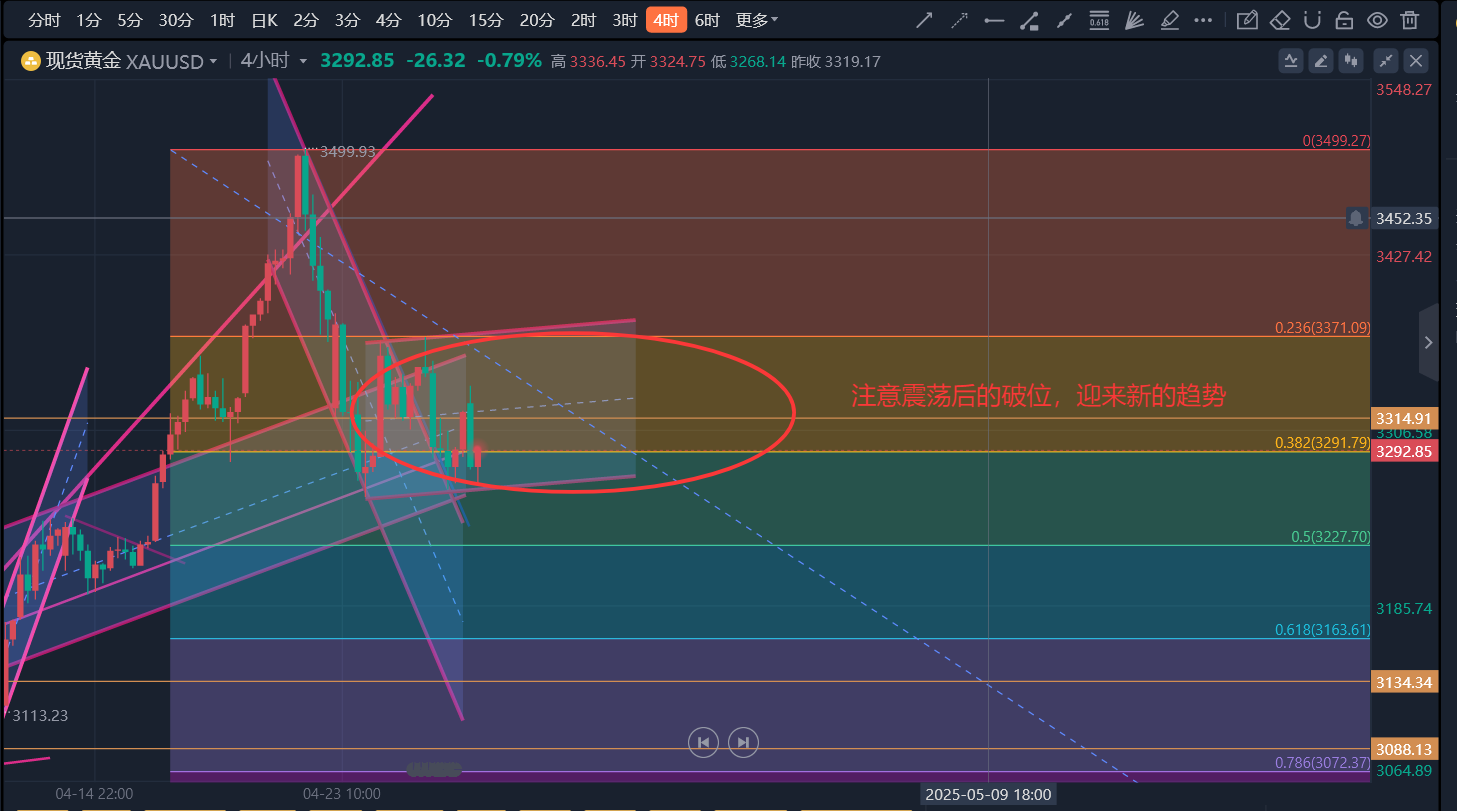Image resolution: width=1457 pixels, height=811 pixels.
Task: Click the 0.236(3371.09) Fibonacci label
Action: [1322, 327]
